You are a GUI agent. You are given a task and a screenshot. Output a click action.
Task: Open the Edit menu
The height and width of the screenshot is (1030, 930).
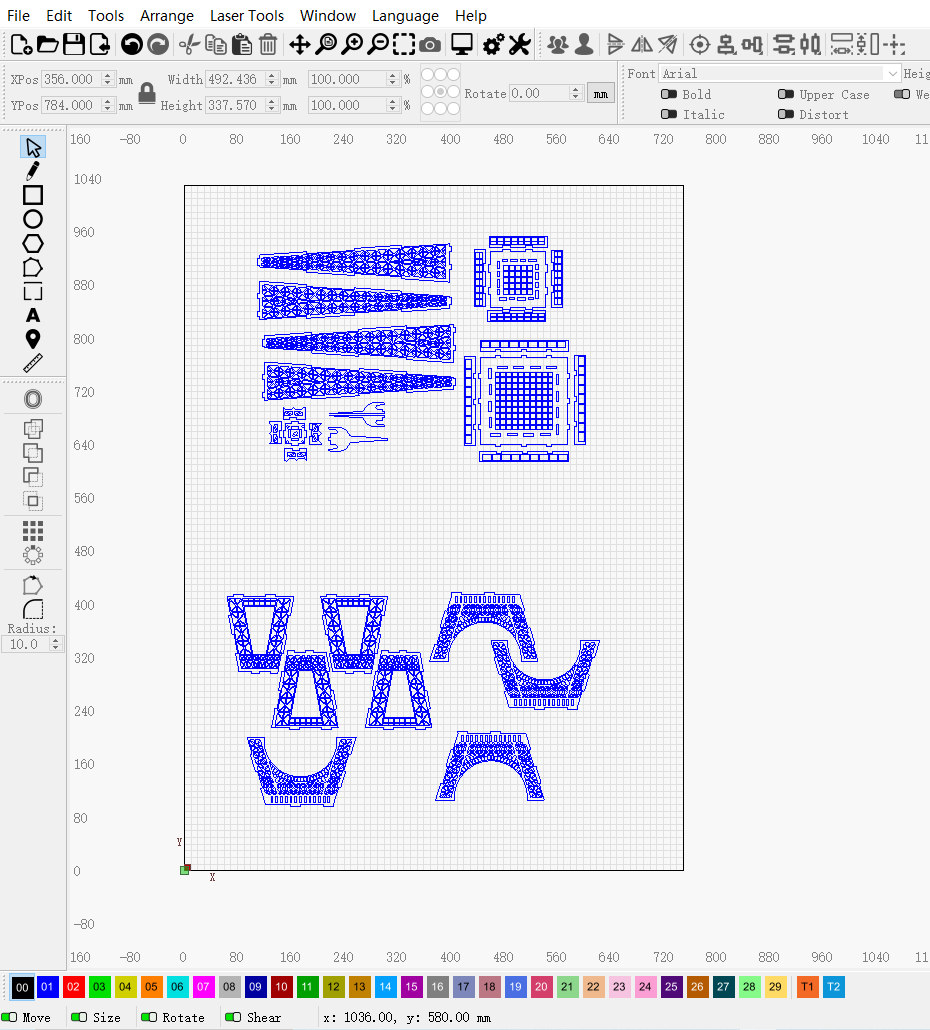click(x=59, y=16)
